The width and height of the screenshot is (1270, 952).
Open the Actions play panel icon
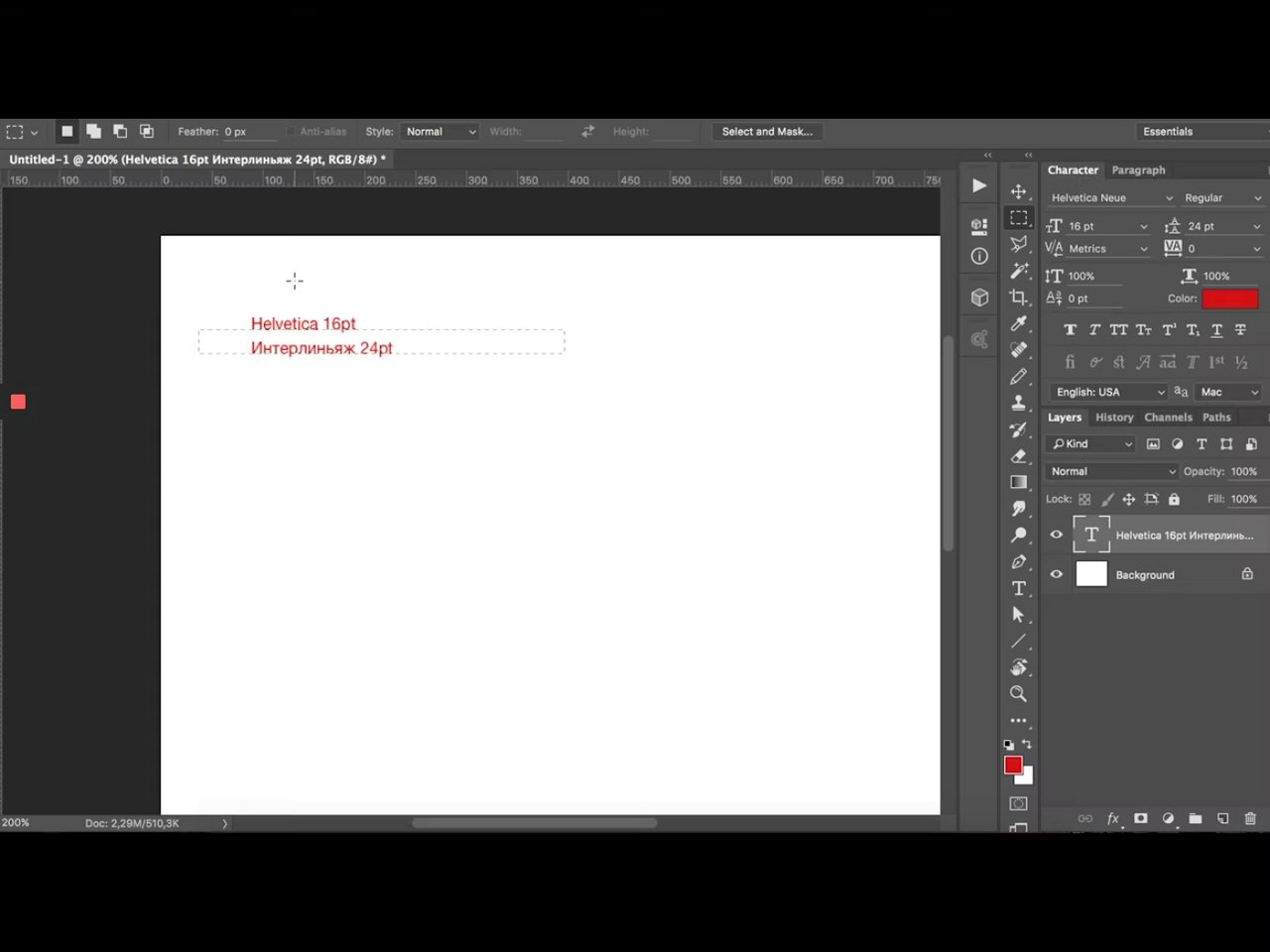(x=979, y=185)
